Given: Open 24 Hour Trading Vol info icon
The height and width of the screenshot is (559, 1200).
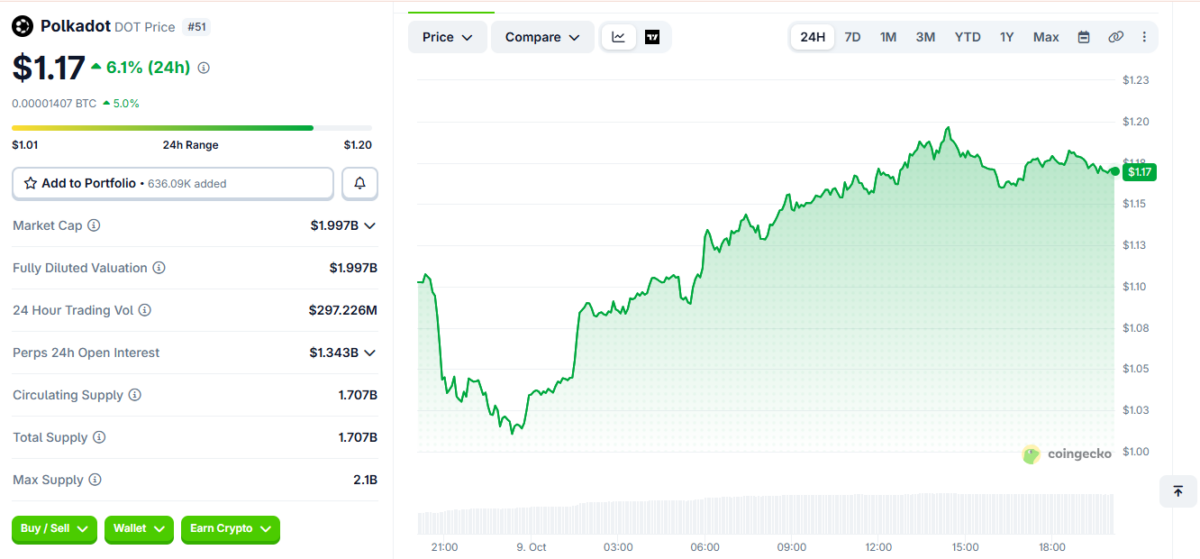Looking at the screenshot, I should pos(145,311).
